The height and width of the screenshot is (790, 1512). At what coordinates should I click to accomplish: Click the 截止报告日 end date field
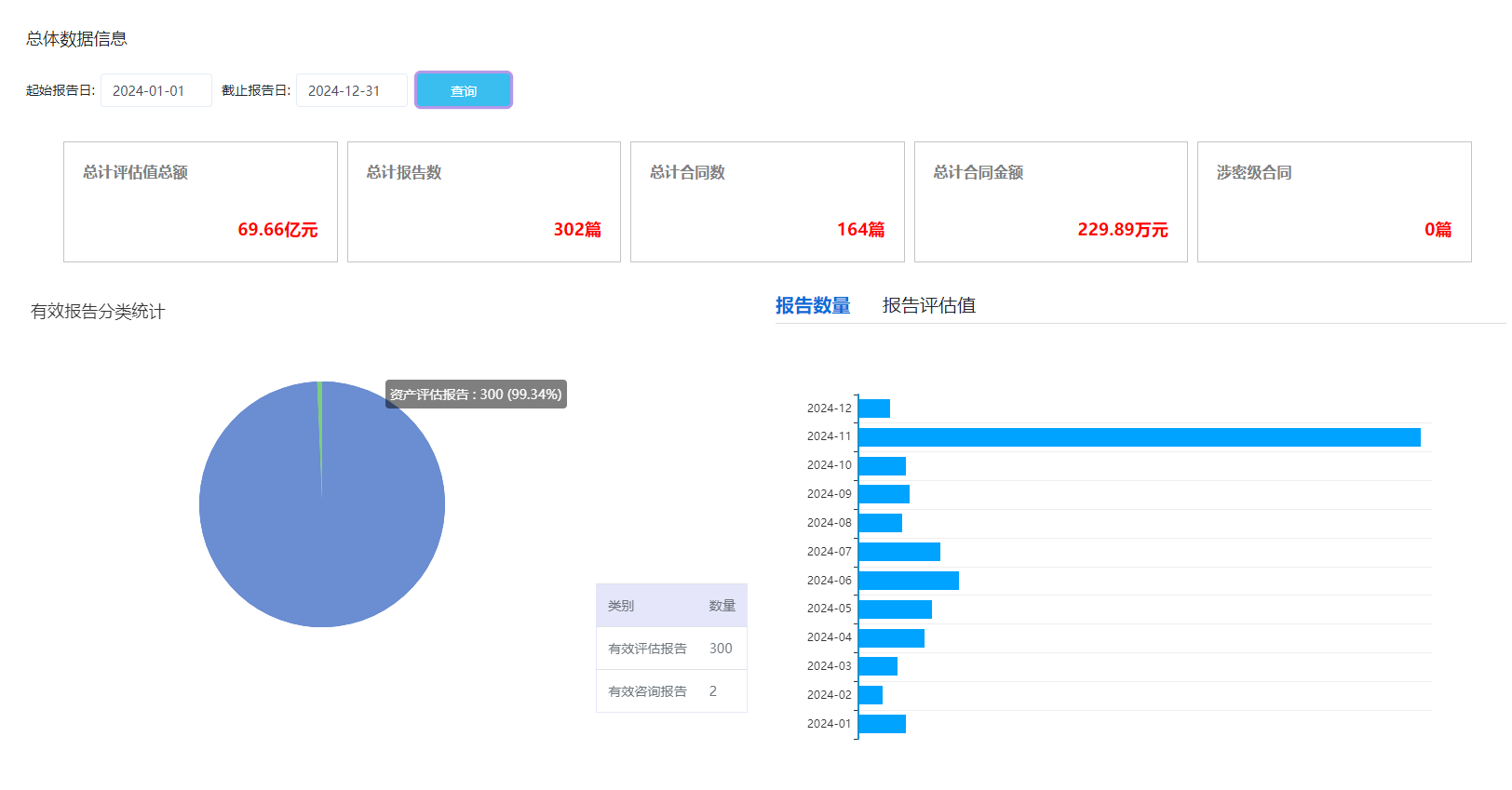(x=351, y=90)
